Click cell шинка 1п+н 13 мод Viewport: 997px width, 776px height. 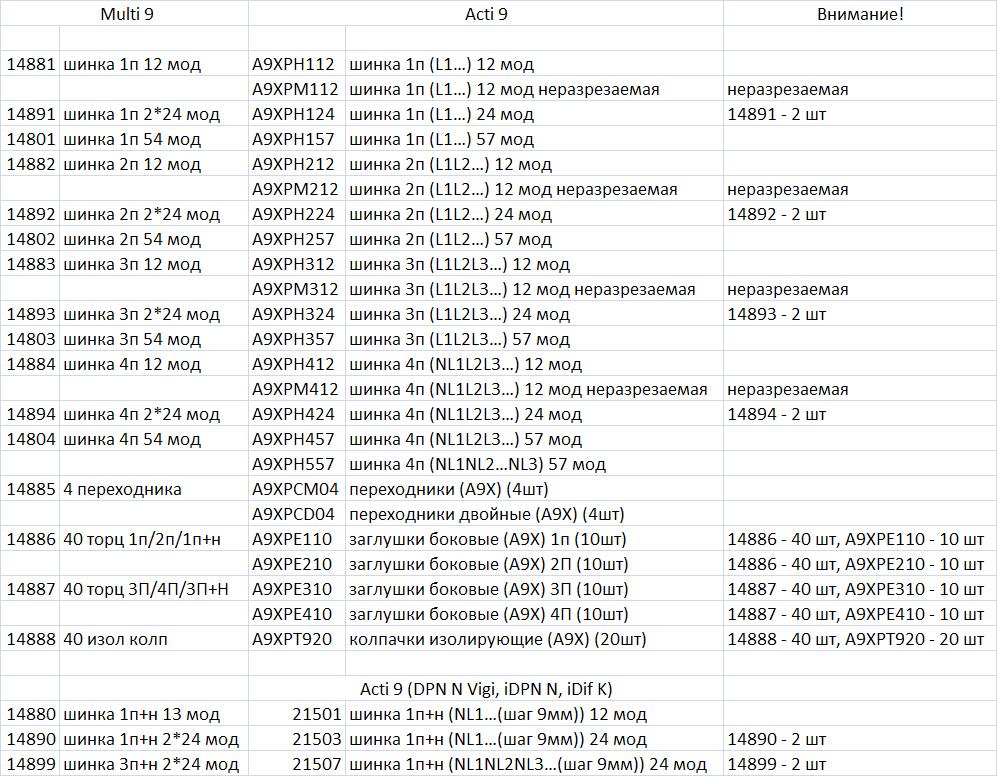(x=154, y=714)
